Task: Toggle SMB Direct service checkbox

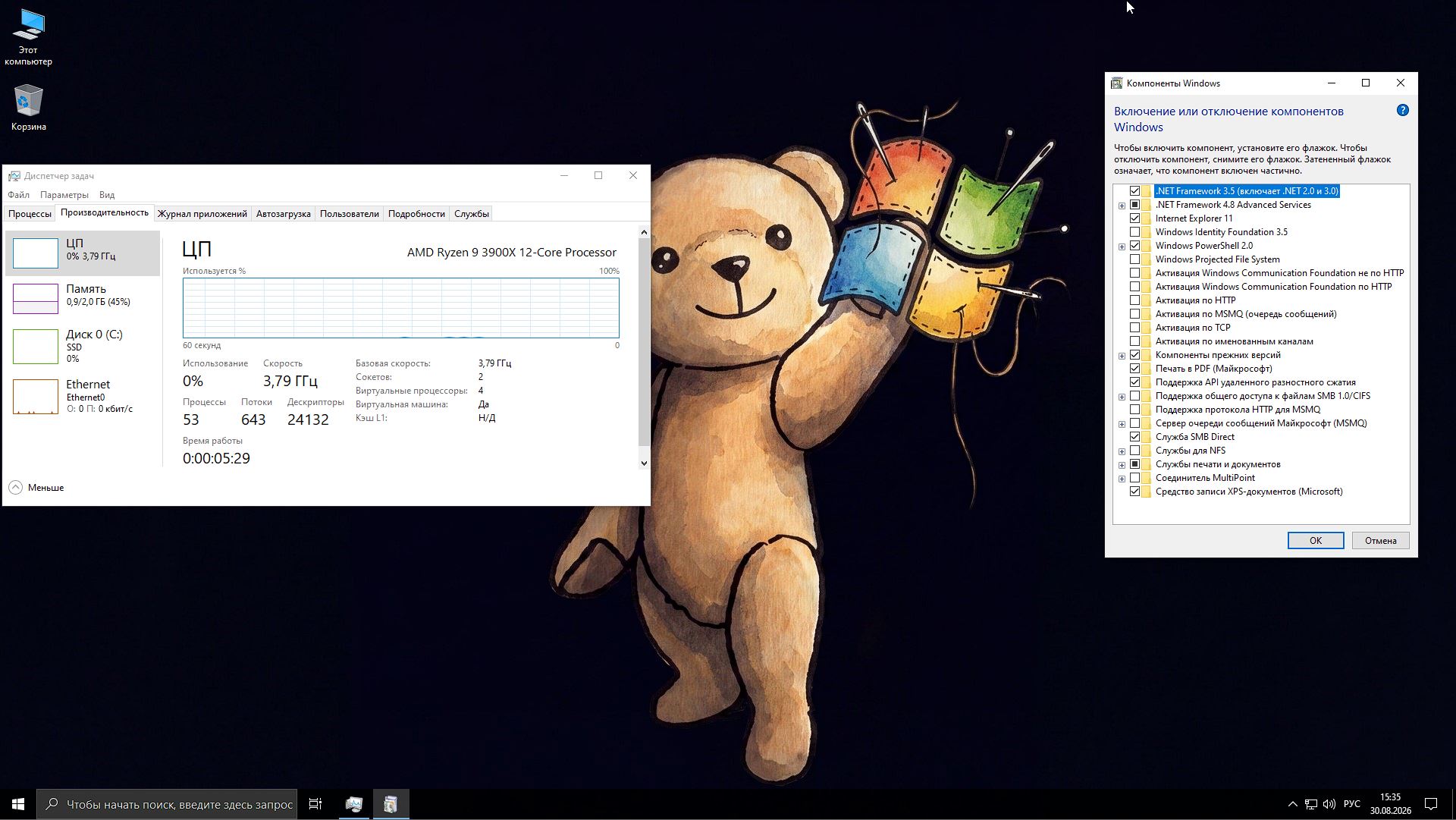Action: point(1134,437)
